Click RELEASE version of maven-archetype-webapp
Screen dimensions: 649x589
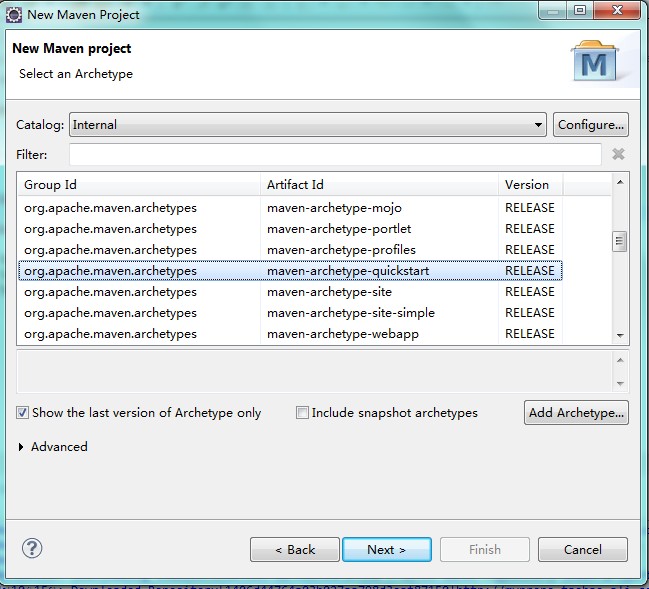click(x=530, y=334)
